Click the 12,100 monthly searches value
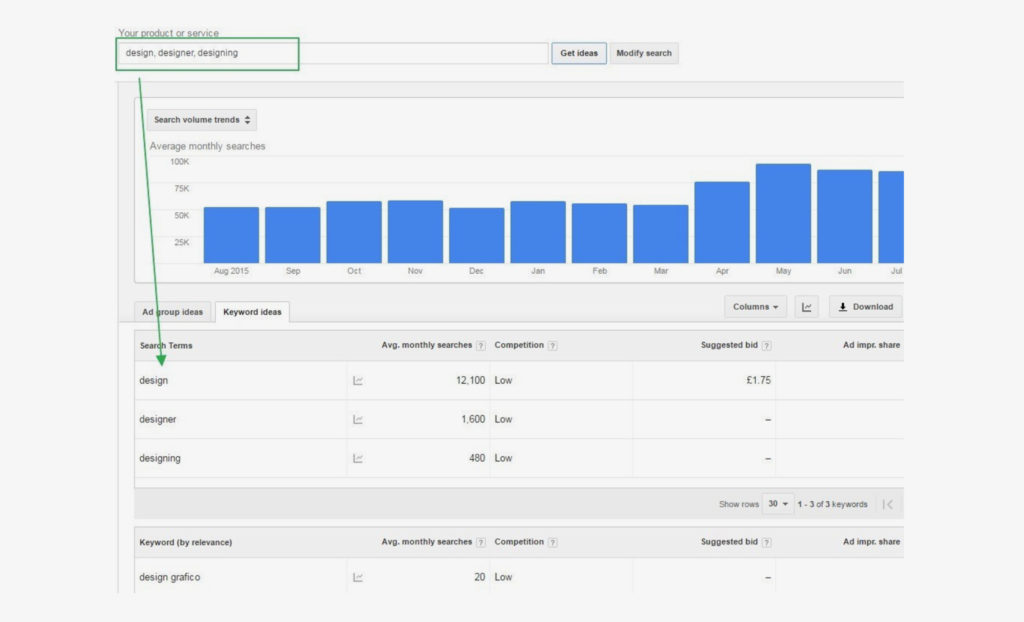 point(470,380)
